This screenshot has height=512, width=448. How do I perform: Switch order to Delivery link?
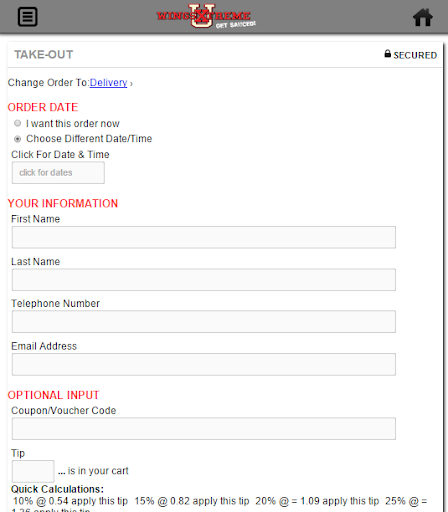tap(108, 83)
